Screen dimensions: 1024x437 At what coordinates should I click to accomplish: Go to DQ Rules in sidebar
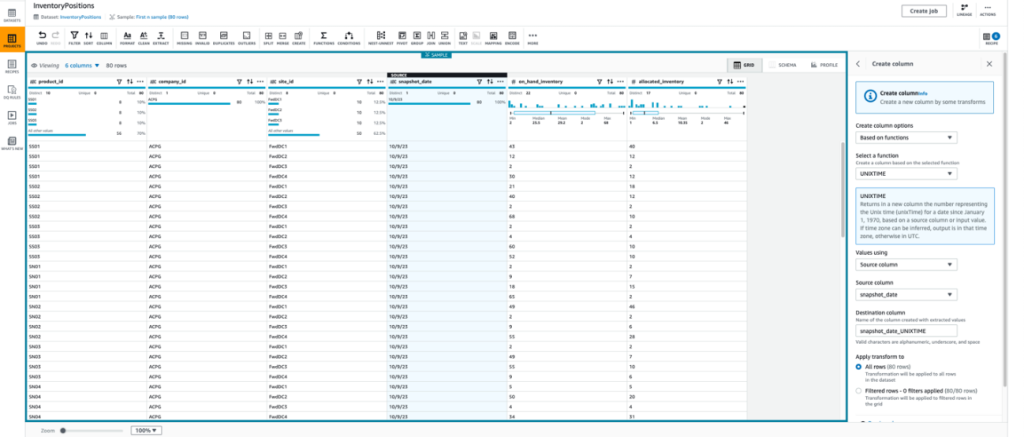(x=12, y=91)
